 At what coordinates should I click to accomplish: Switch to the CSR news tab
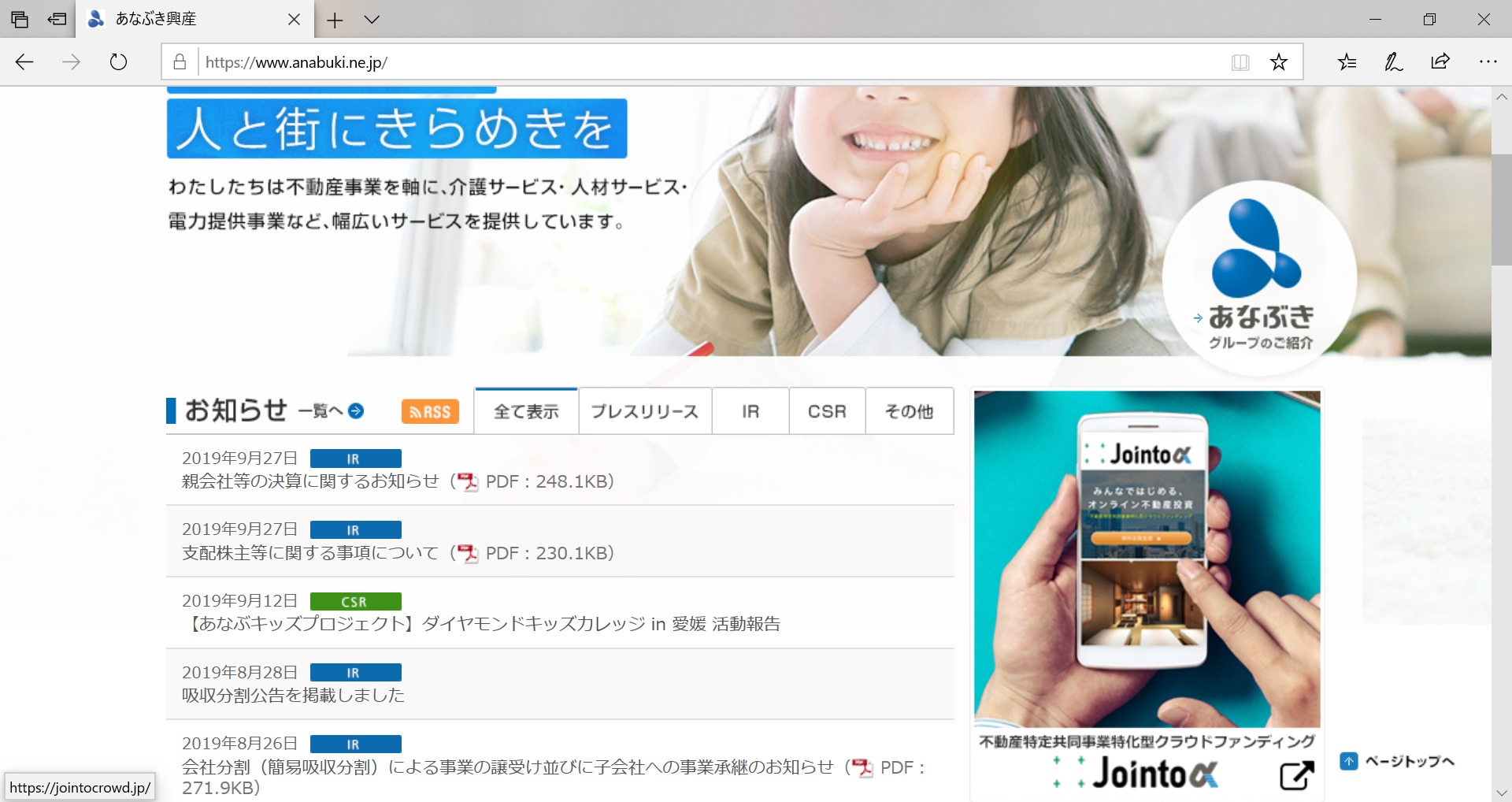[x=827, y=411]
